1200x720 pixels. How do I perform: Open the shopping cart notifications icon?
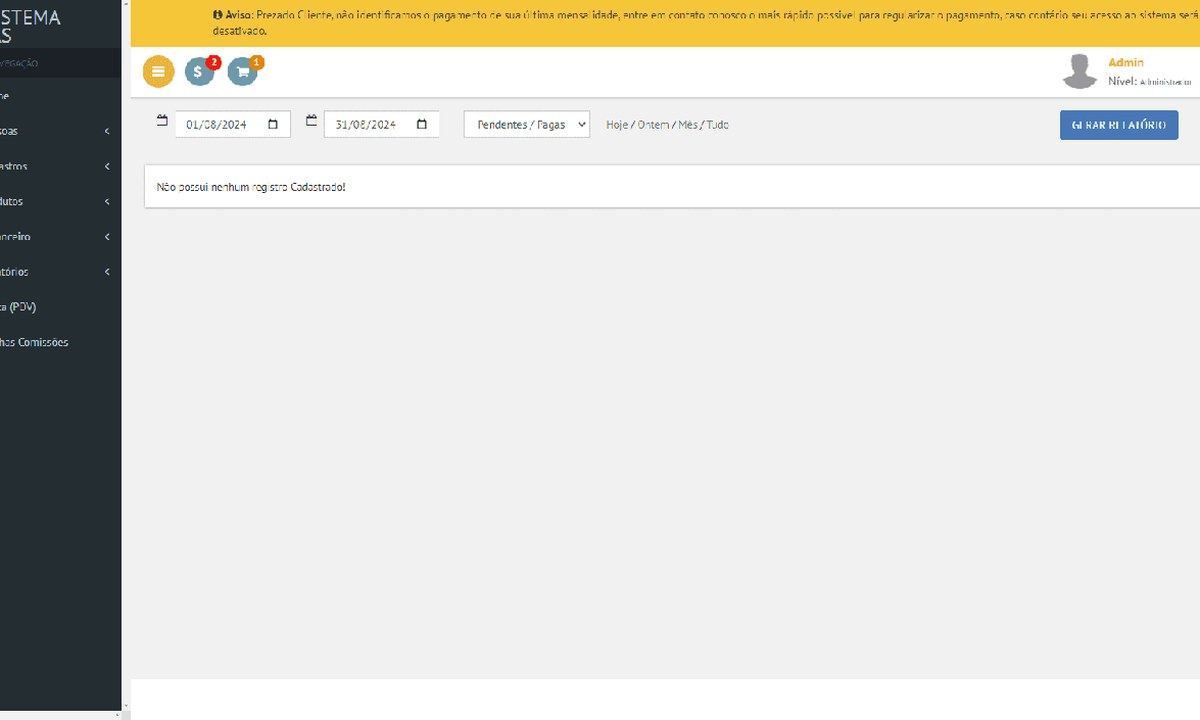[242, 72]
